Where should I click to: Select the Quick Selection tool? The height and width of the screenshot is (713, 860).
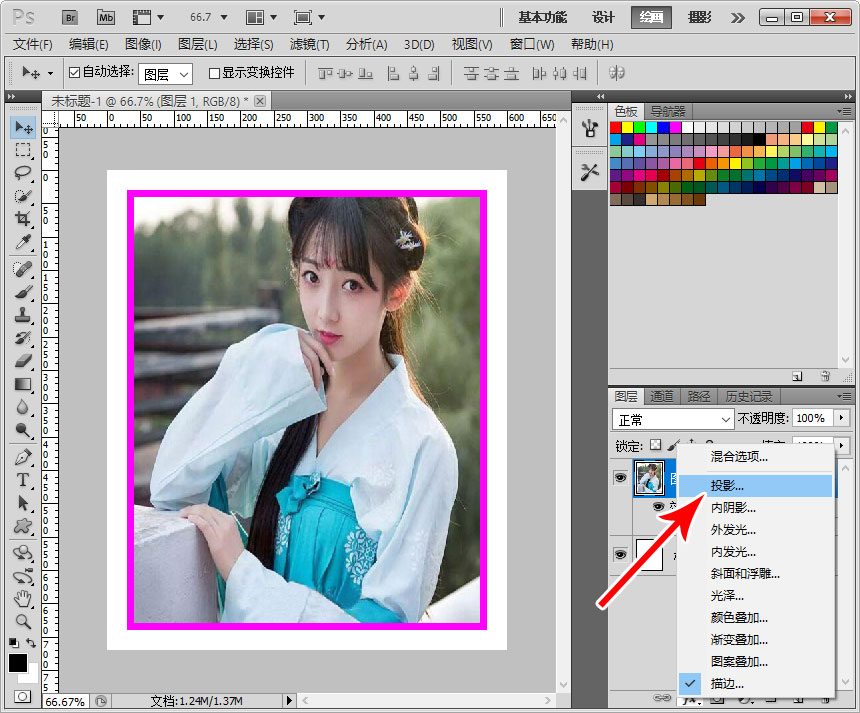(x=23, y=196)
